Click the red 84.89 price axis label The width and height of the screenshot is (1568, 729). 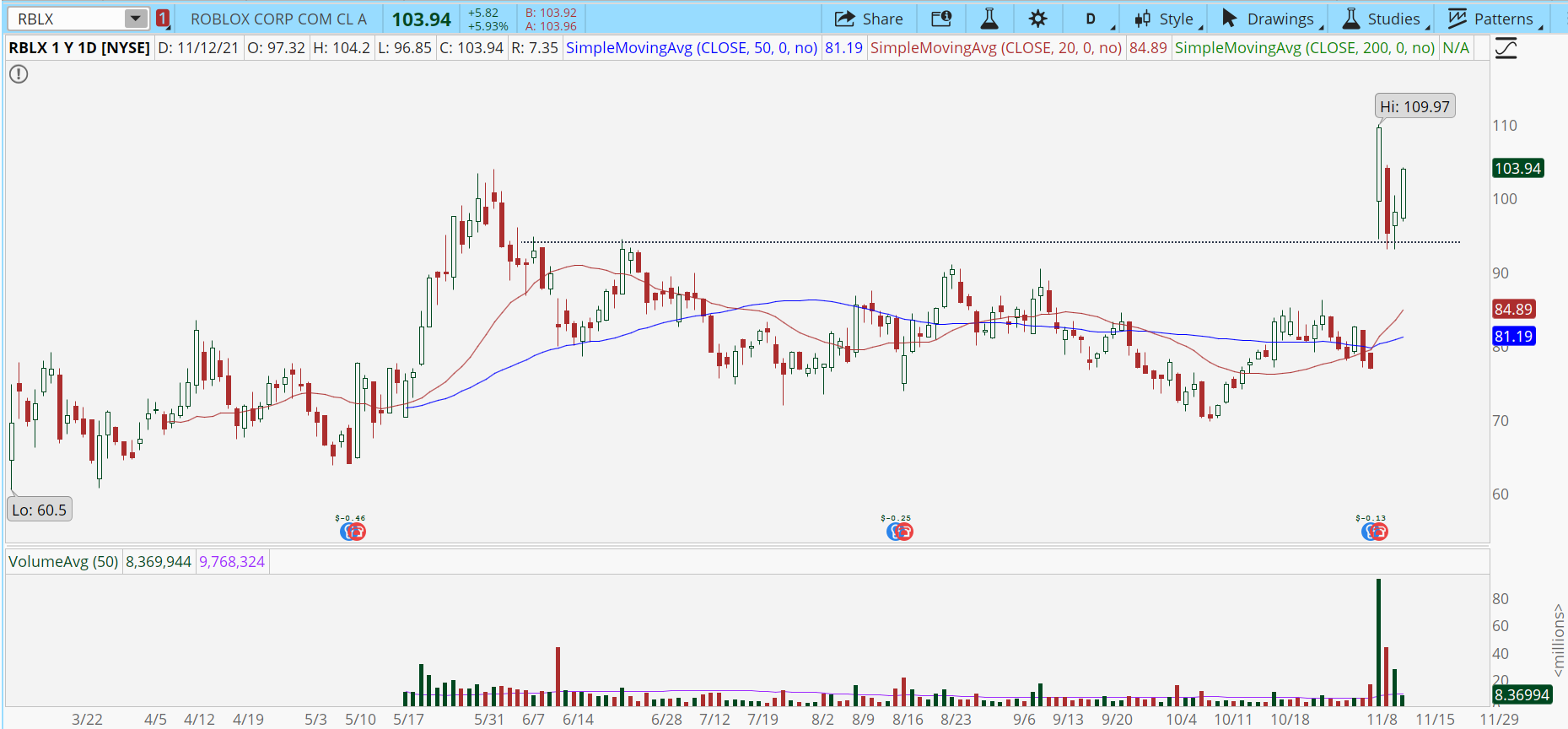point(1513,310)
